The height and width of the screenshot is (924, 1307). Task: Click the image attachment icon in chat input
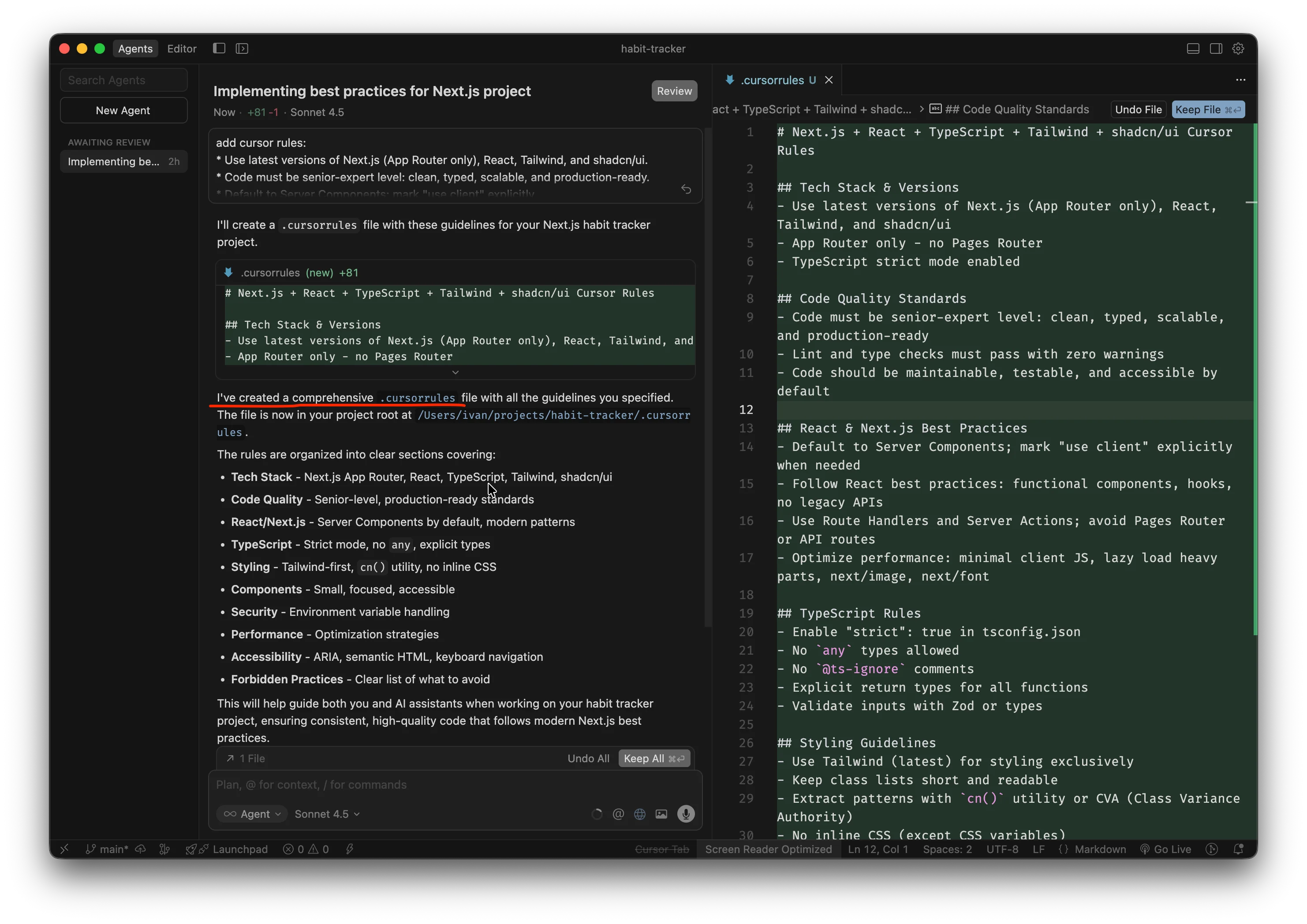(661, 814)
